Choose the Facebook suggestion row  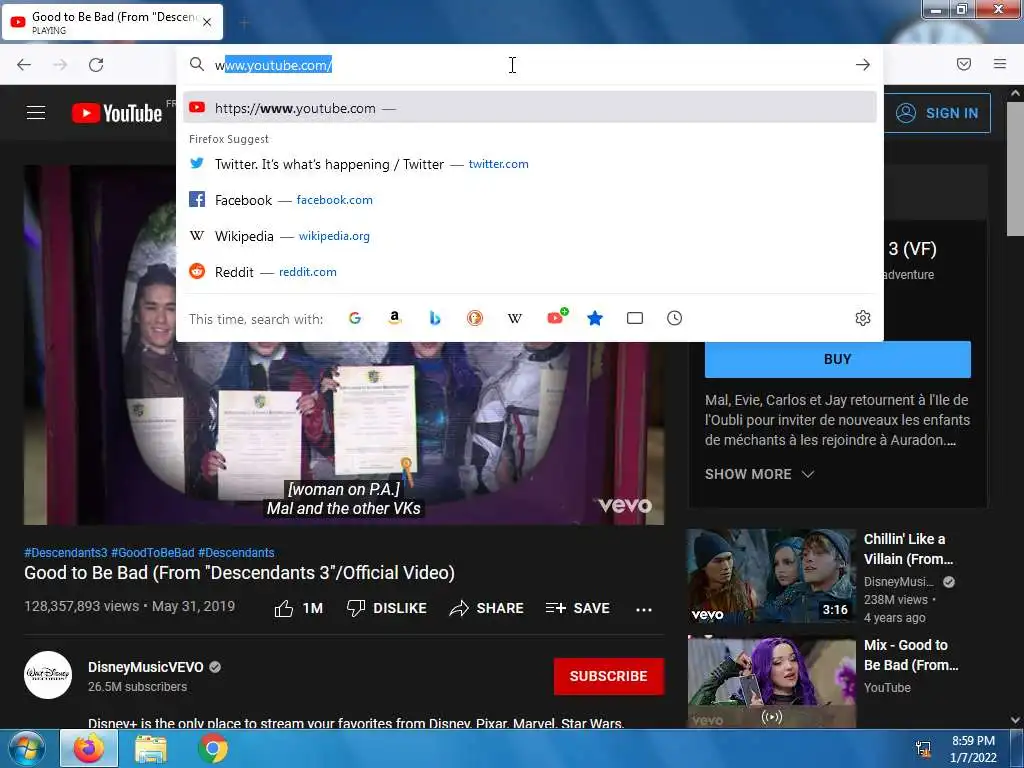pos(530,200)
